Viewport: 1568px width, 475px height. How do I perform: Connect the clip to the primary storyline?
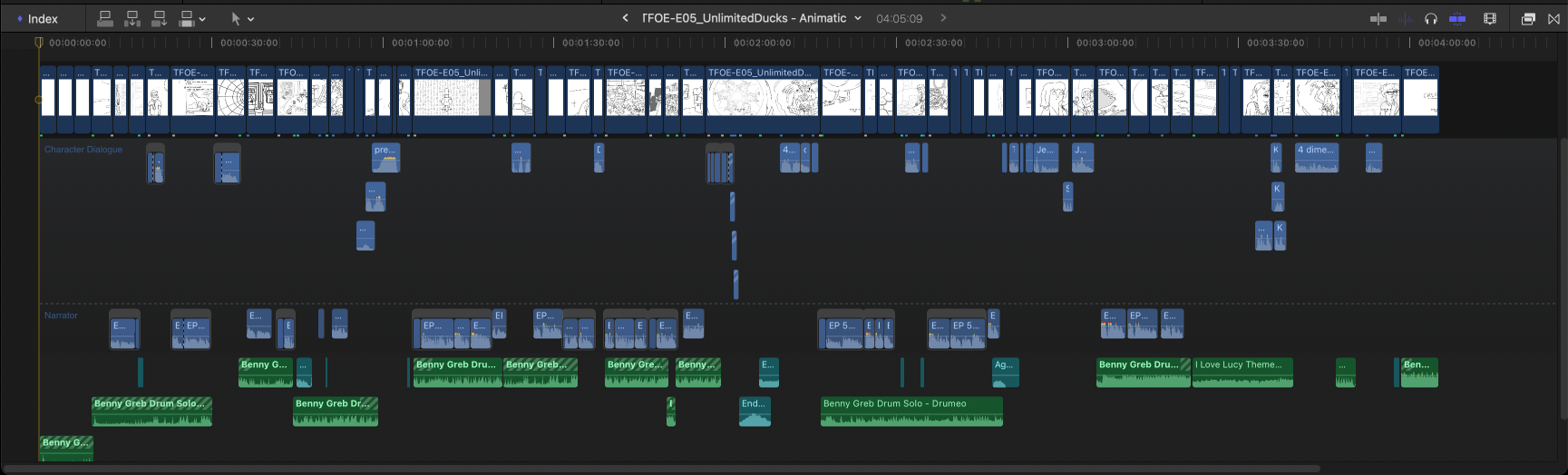(x=105, y=18)
